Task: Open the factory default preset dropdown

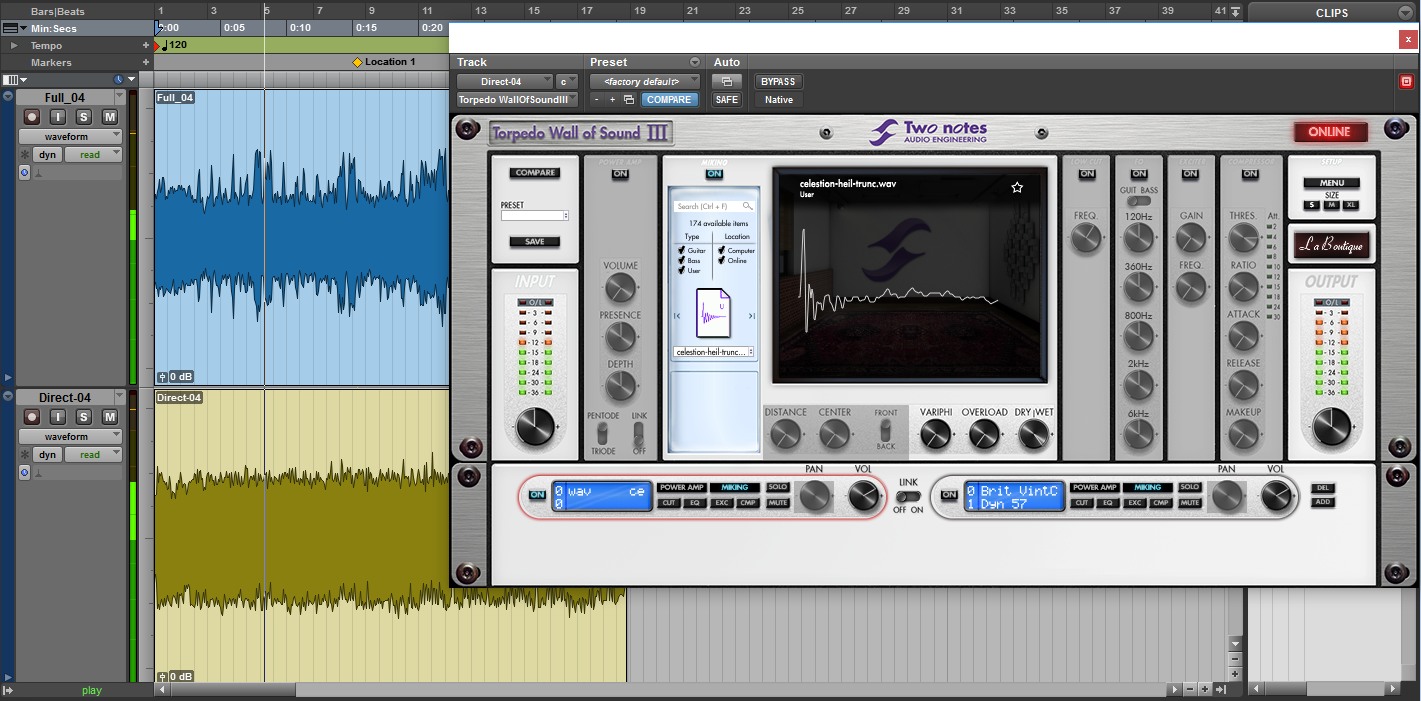Action: 645,82
